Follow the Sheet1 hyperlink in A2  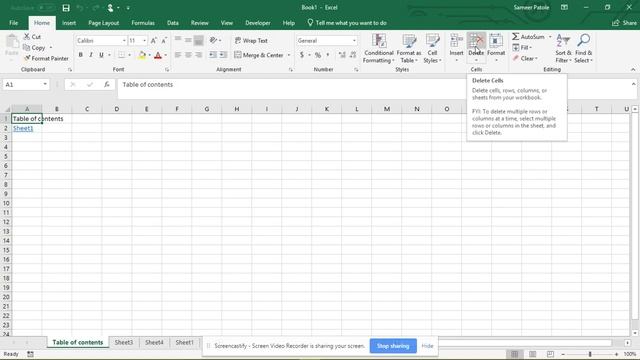coord(23,128)
